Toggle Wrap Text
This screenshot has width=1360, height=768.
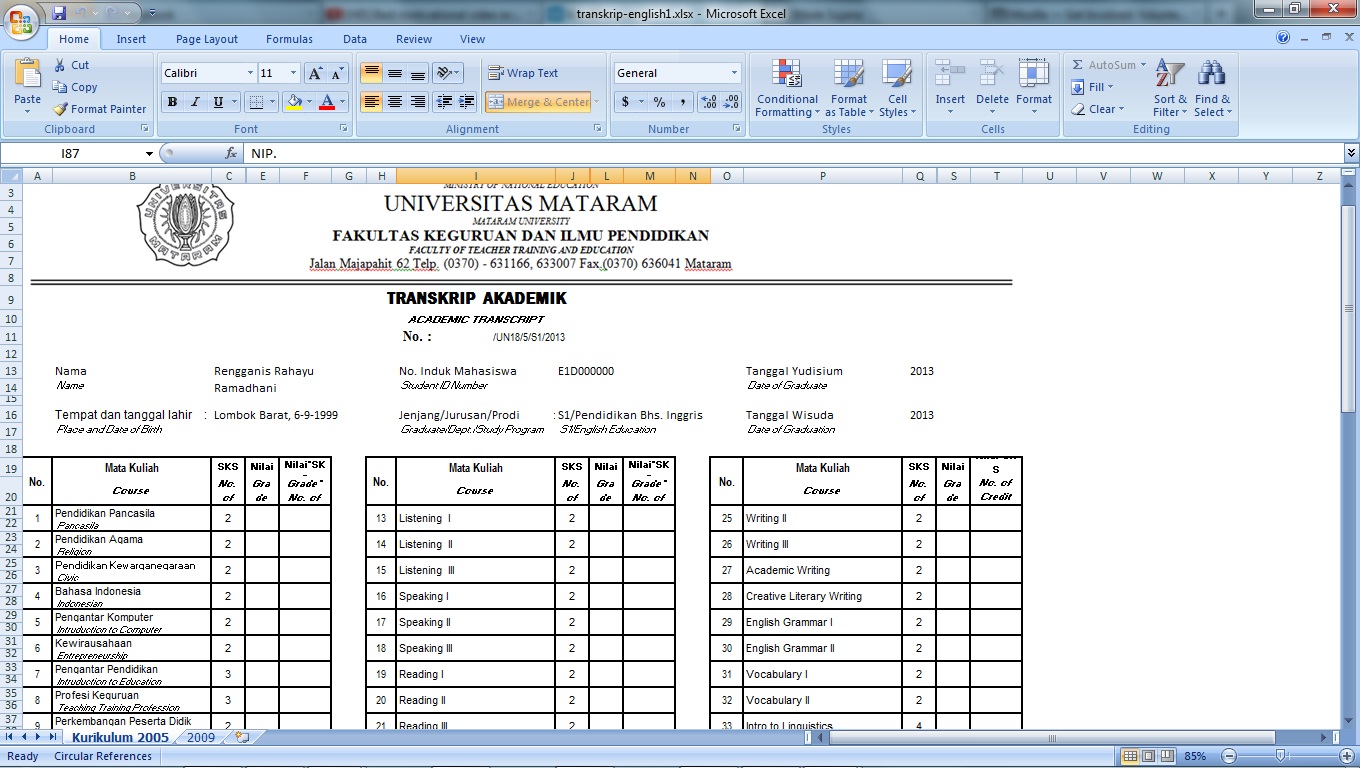523,73
